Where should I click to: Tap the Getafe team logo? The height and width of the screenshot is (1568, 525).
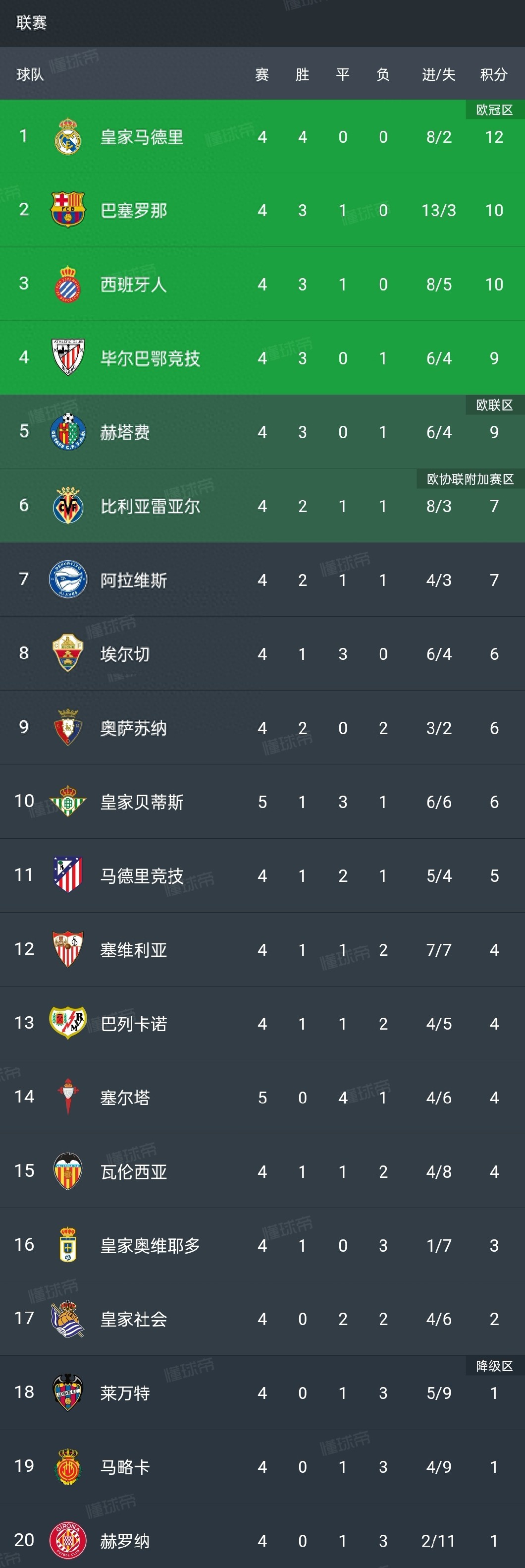pos(67,432)
